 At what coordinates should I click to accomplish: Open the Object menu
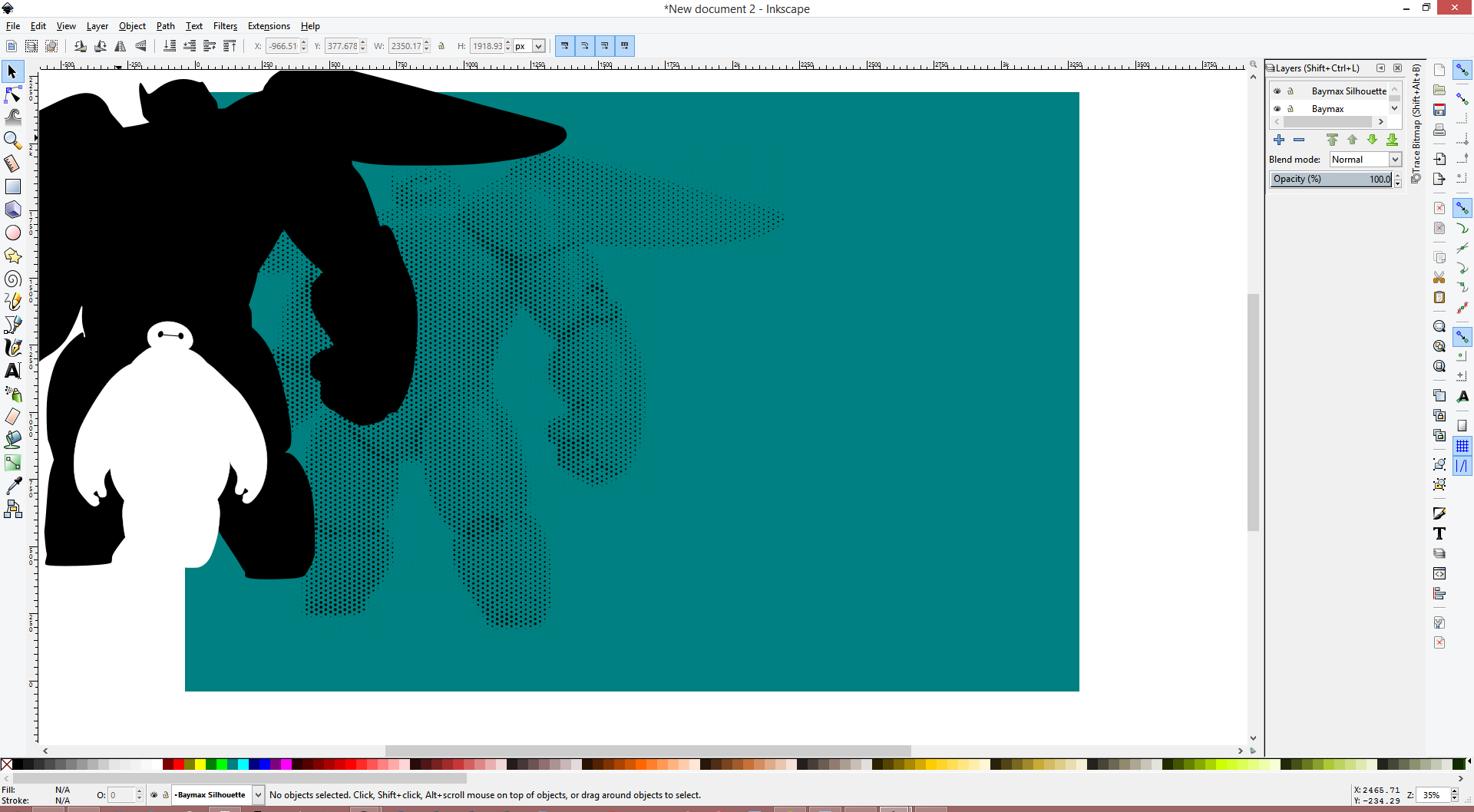click(x=132, y=26)
